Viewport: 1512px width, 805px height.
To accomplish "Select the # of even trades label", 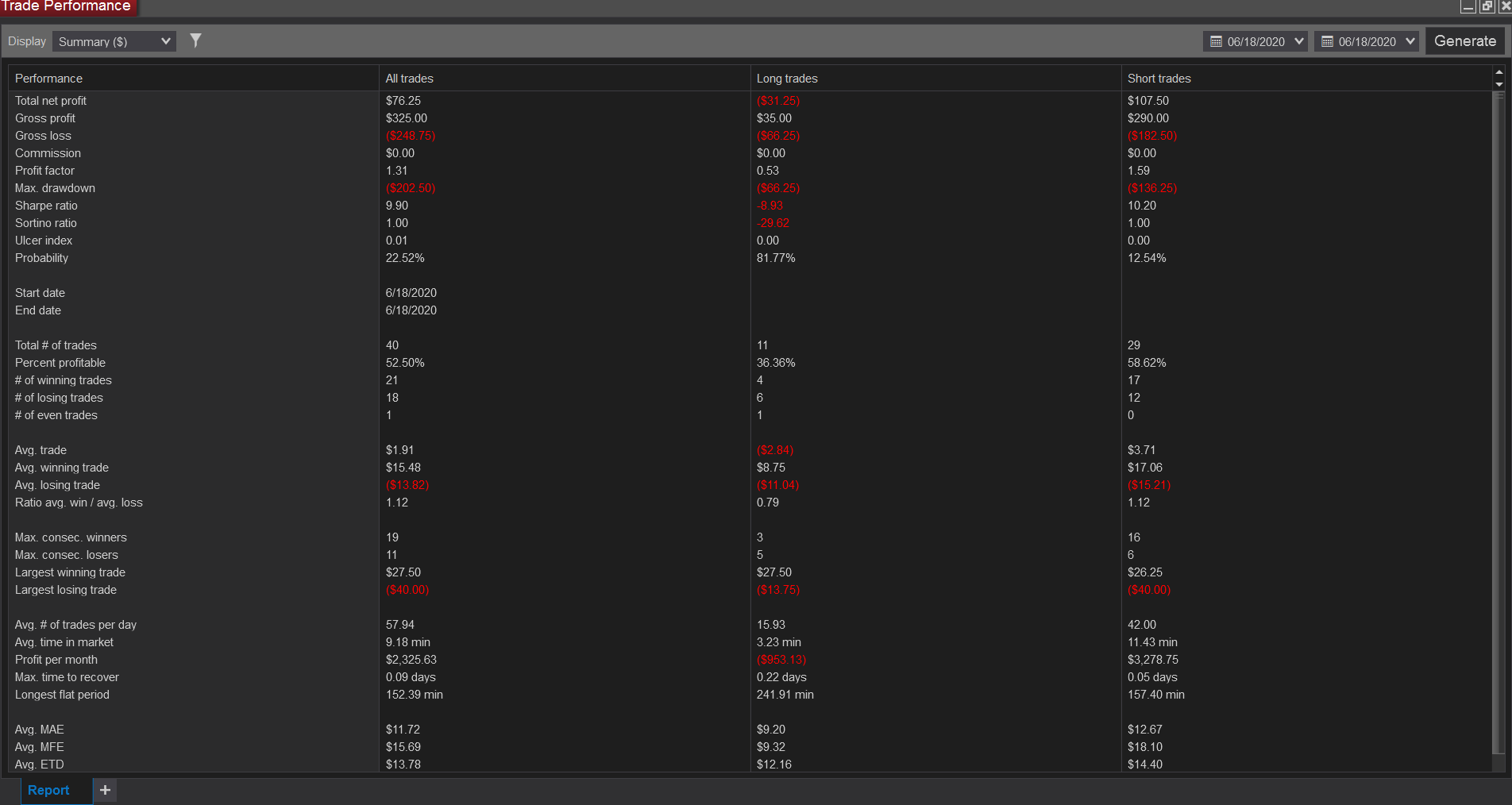I will pyautogui.click(x=56, y=415).
